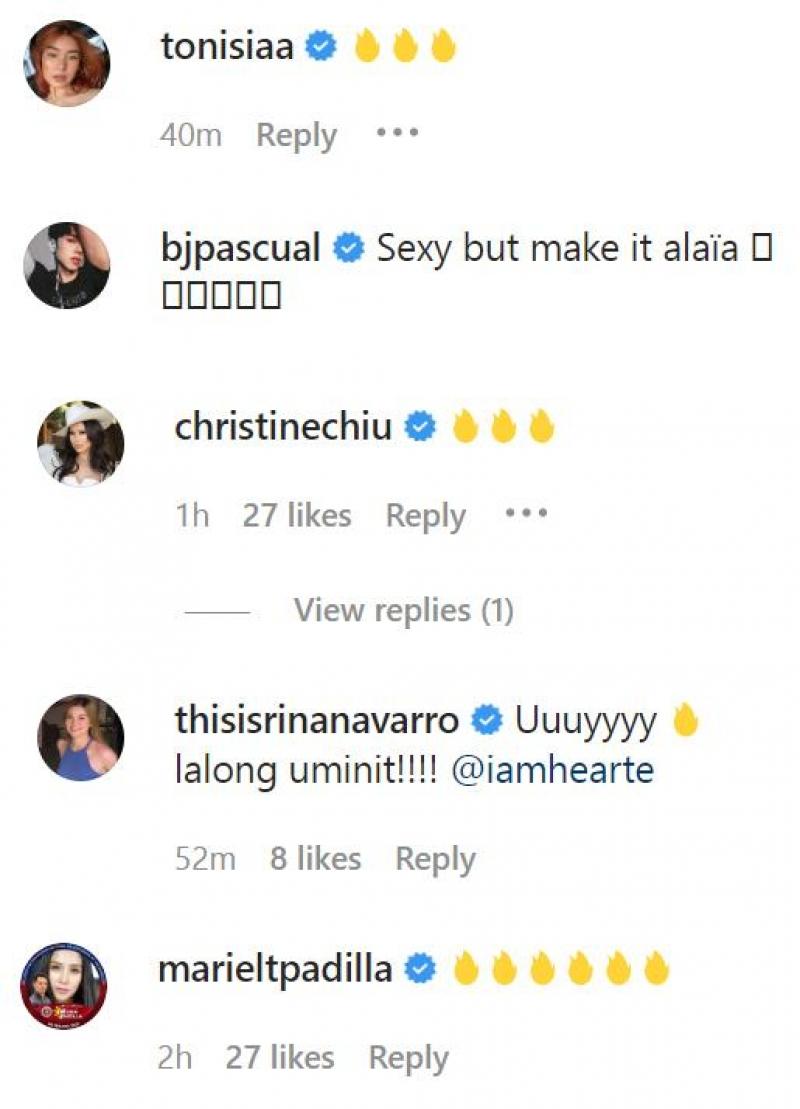This screenshot has width=800, height=1109.
Task: View the 8 likes on thisisrinanavarro's comment
Action: pos(315,859)
